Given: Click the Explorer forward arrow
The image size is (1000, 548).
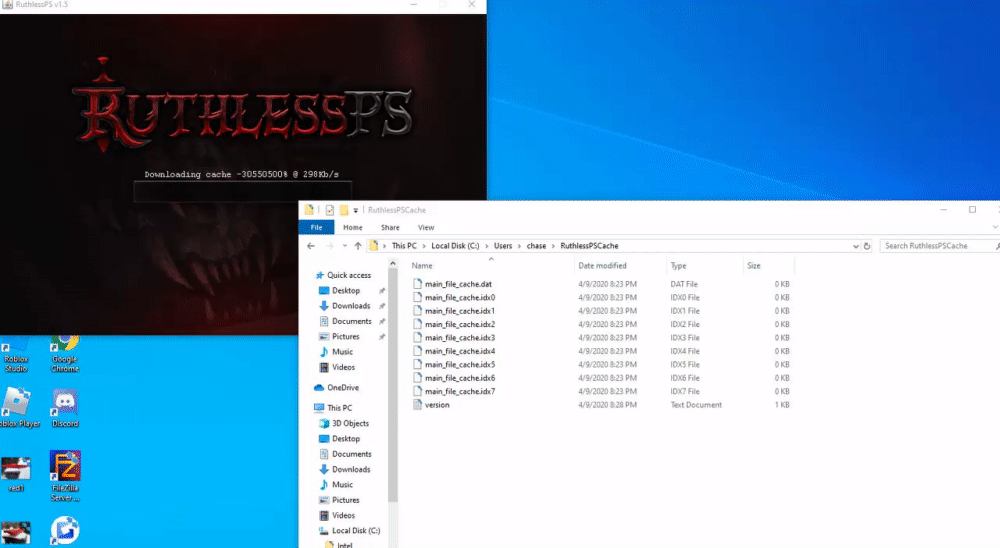Looking at the screenshot, I should pos(330,246).
